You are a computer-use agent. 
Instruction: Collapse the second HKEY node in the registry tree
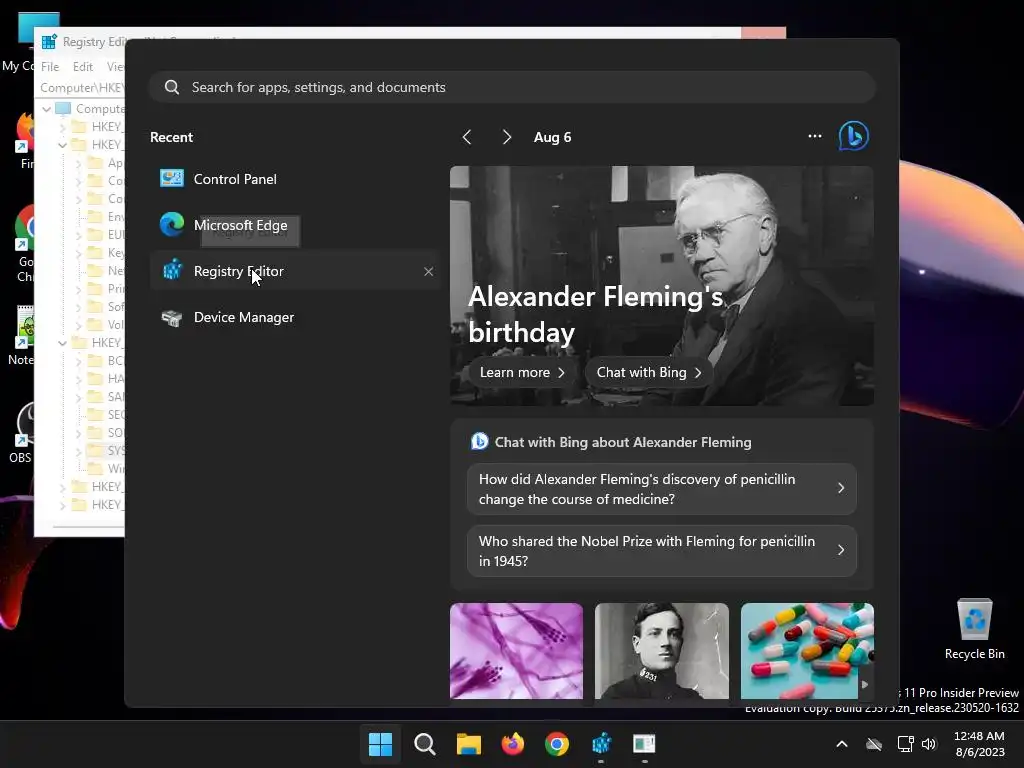pos(62,145)
